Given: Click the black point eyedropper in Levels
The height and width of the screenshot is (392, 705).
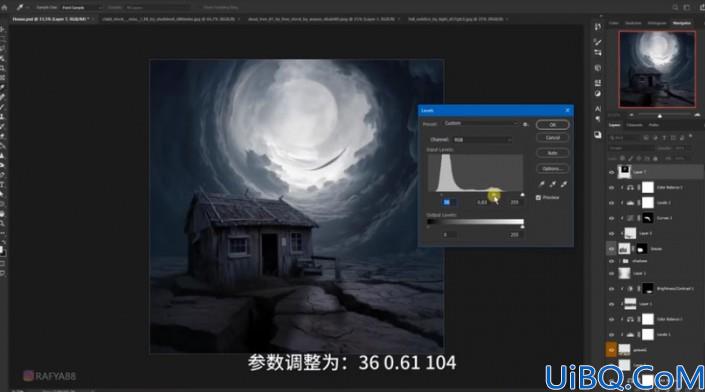Looking at the screenshot, I should 542,184.
